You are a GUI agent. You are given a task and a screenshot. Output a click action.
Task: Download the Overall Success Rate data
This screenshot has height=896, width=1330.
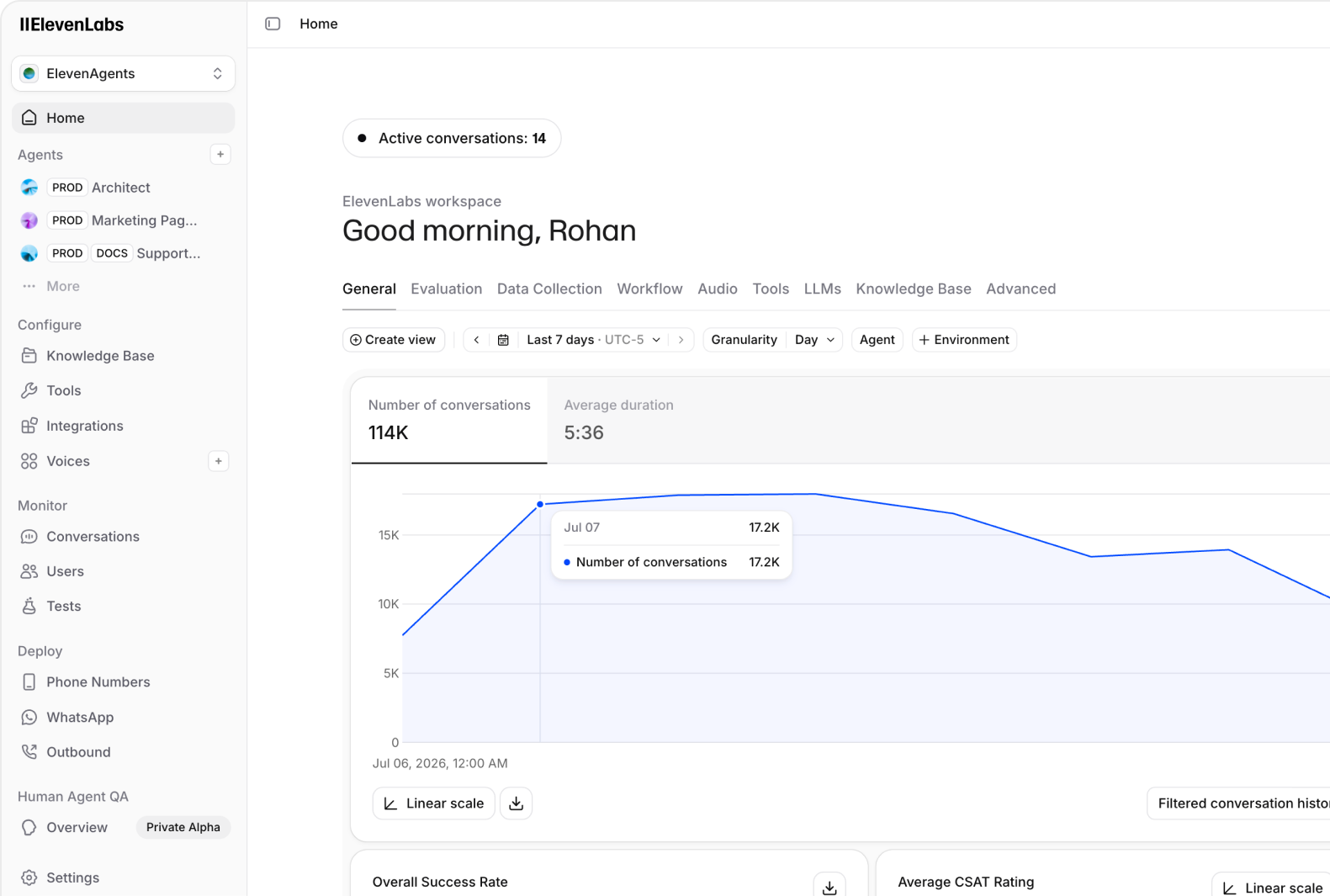pos(829,888)
